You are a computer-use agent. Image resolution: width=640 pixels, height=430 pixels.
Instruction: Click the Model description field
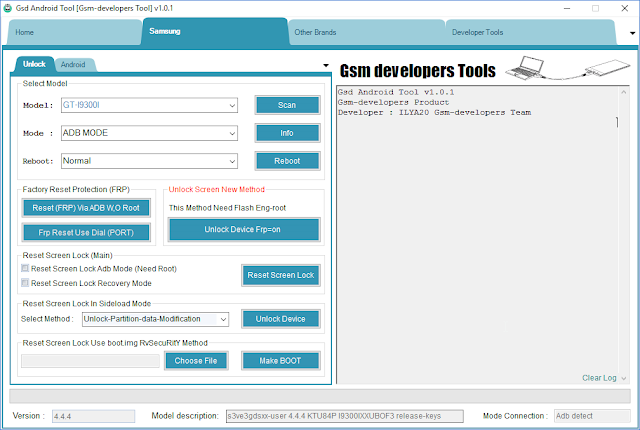click(345, 416)
